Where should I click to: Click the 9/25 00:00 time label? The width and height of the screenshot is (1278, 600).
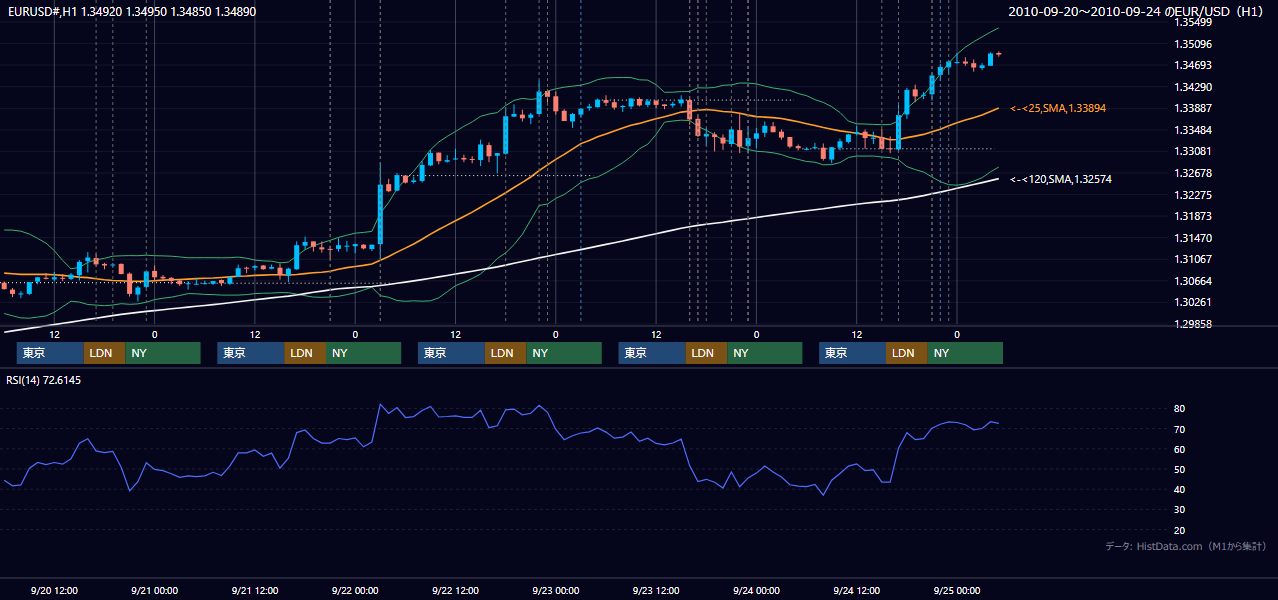(x=956, y=590)
